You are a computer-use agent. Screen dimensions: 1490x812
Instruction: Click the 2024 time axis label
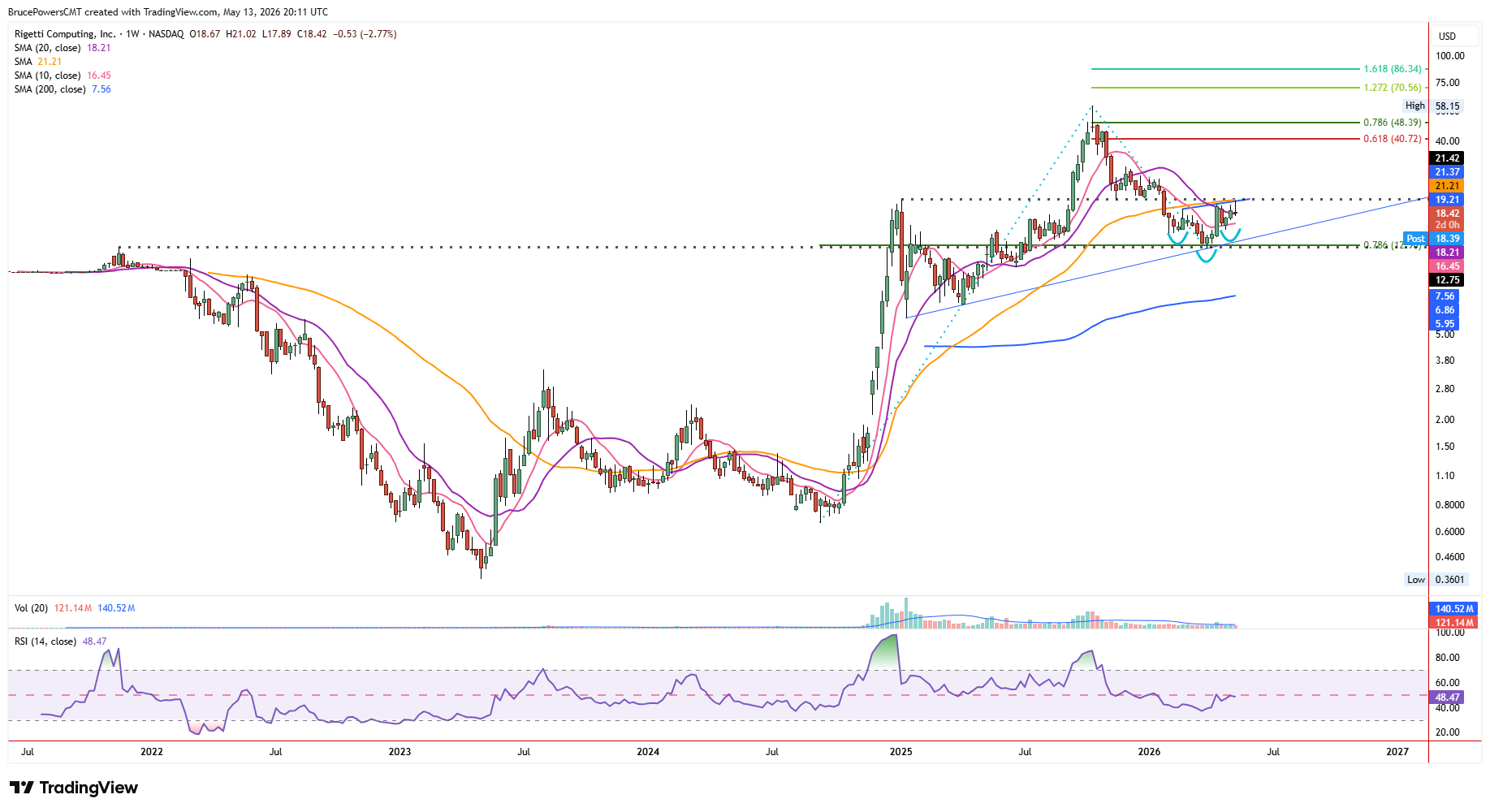[x=648, y=752]
